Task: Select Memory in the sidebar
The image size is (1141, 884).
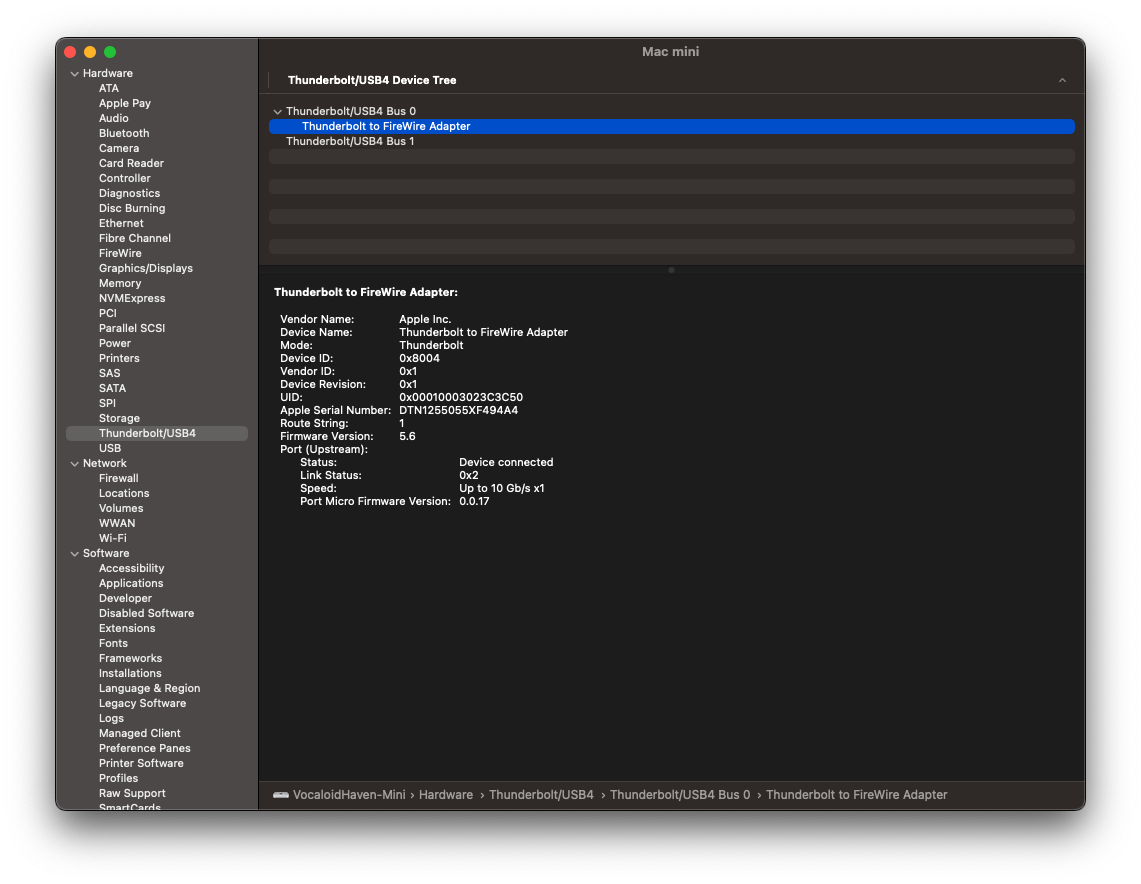Action: (x=120, y=283)
